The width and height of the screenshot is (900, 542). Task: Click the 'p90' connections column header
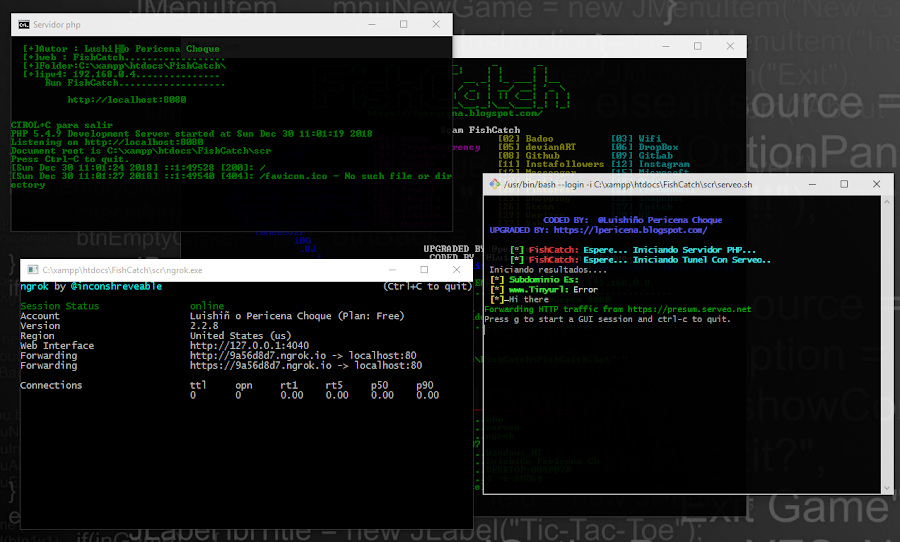pyautogui.click(x=425, y=385)
